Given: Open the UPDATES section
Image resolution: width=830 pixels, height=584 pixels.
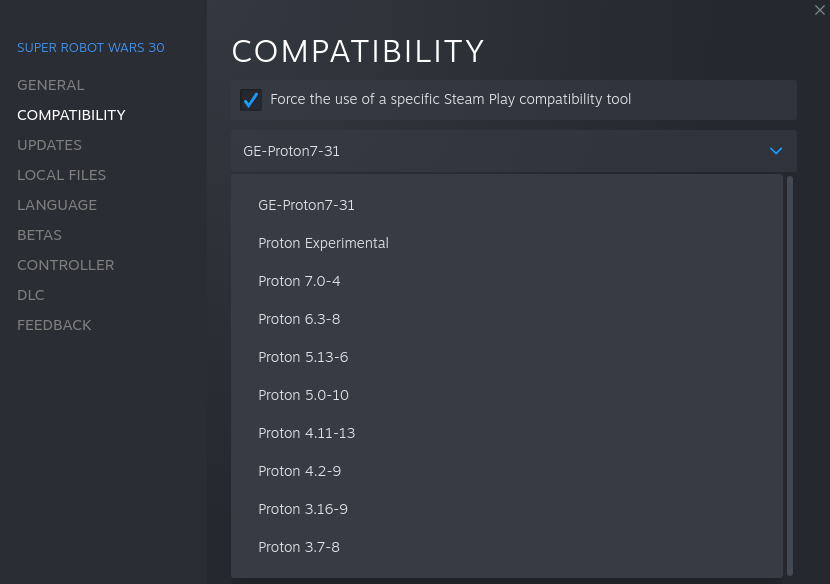Looking at the screenshot, I should point(49,145).
